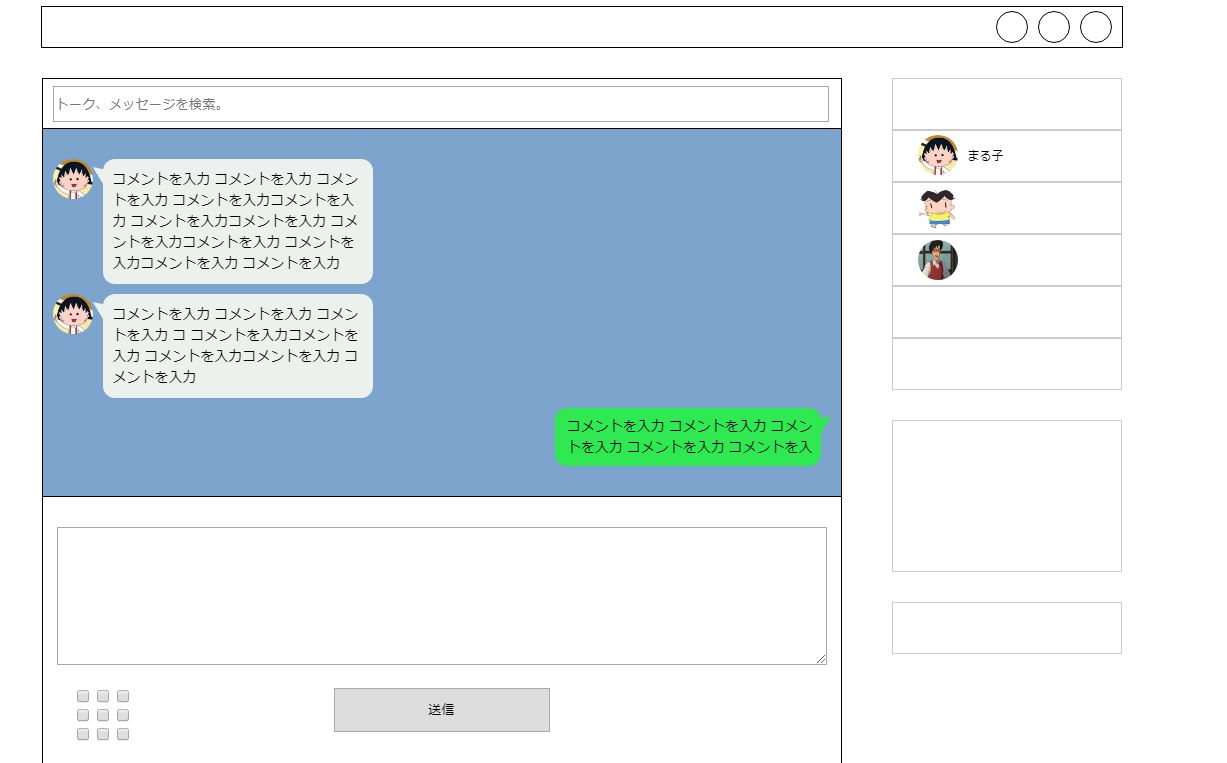Screen dimensions: 1227x763
Task: Toggle the middle-left square of the stamp grid
Action: tap(81, 715)
